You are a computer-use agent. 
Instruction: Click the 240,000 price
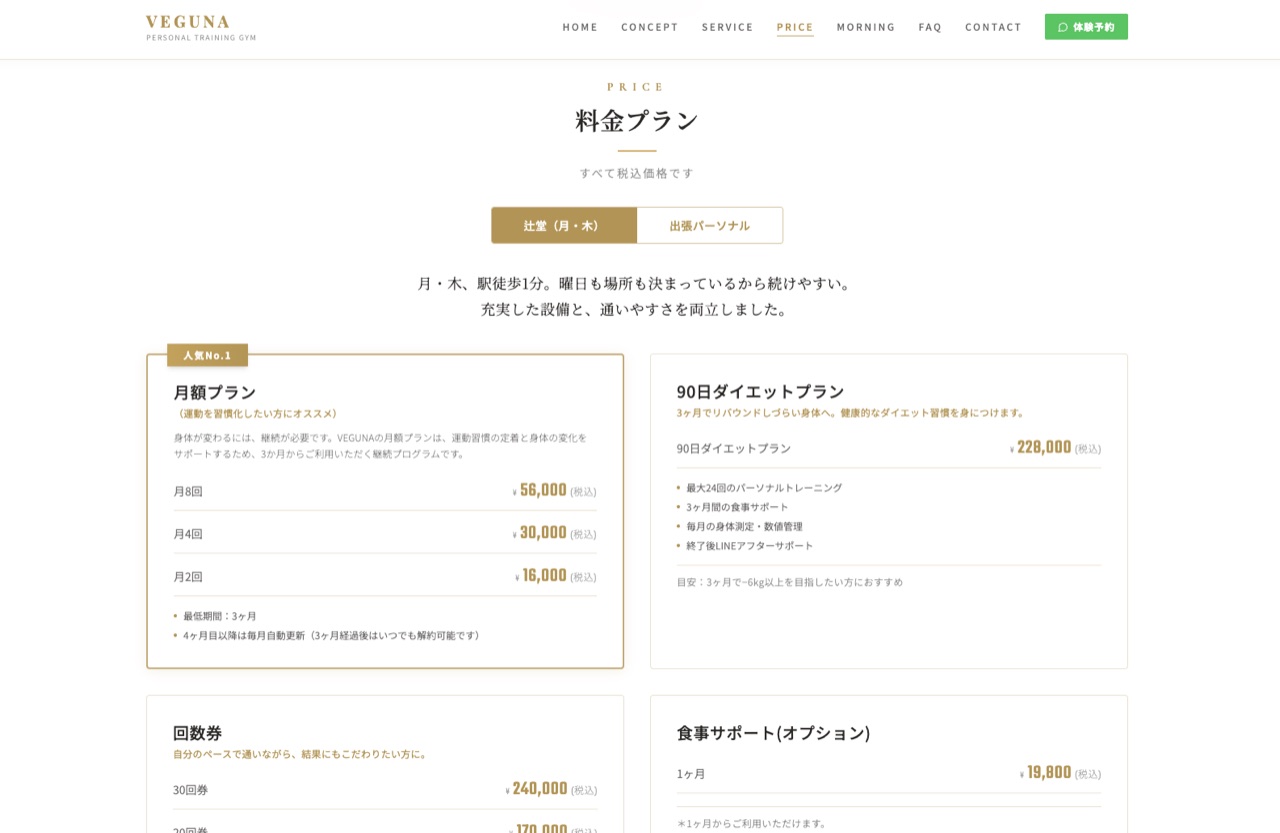(540, 788)
